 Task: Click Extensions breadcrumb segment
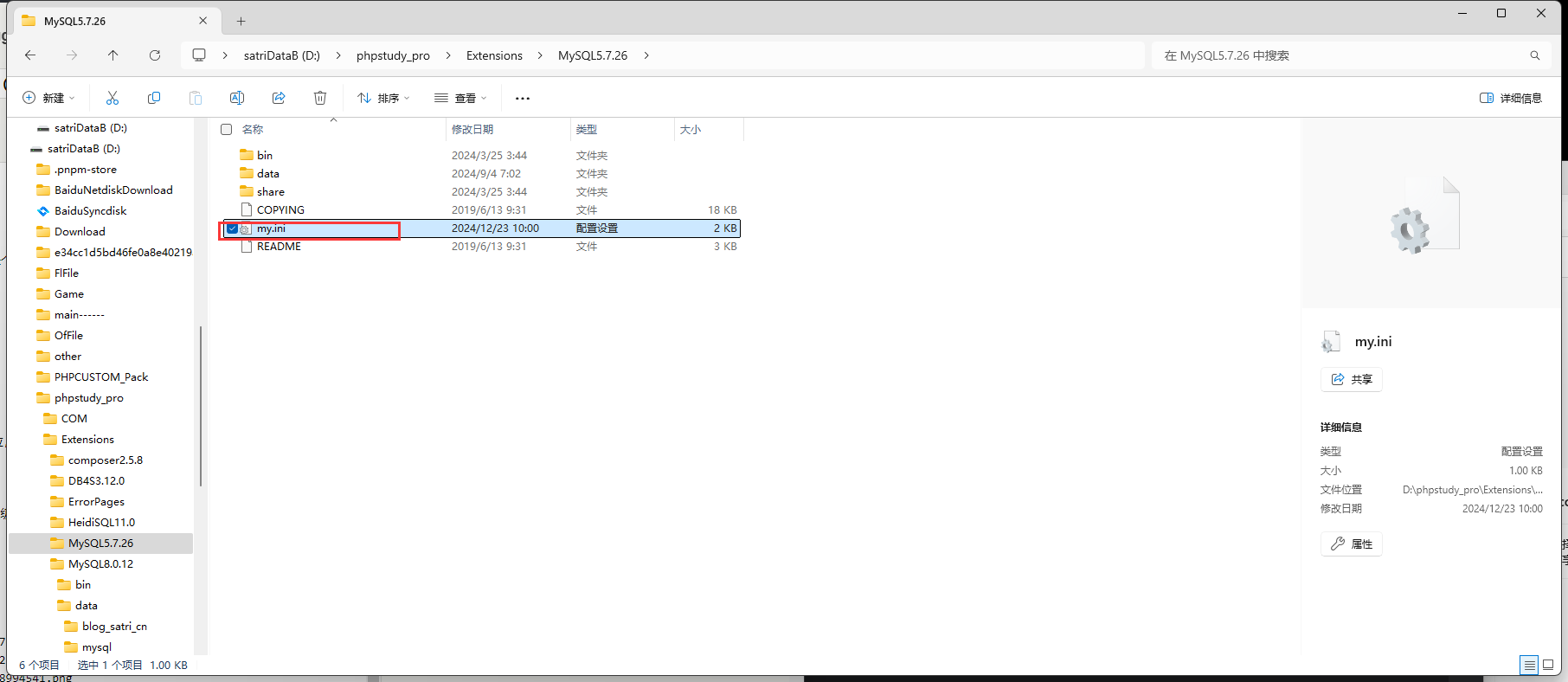[494, 55]
